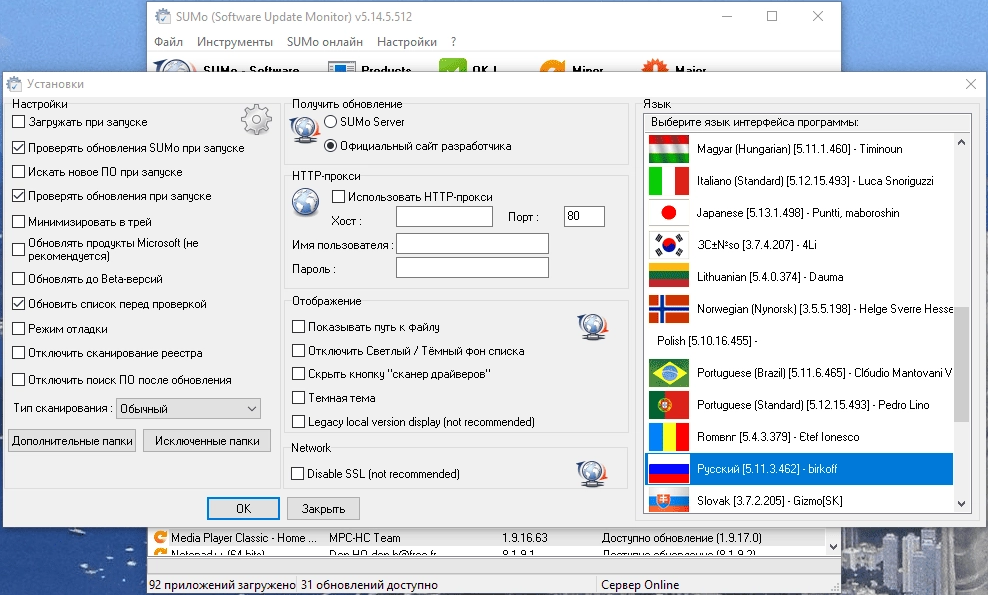Select the Norwegian flag icon
The height and width of the screenshot is (595, 988).
click(669, 309)
